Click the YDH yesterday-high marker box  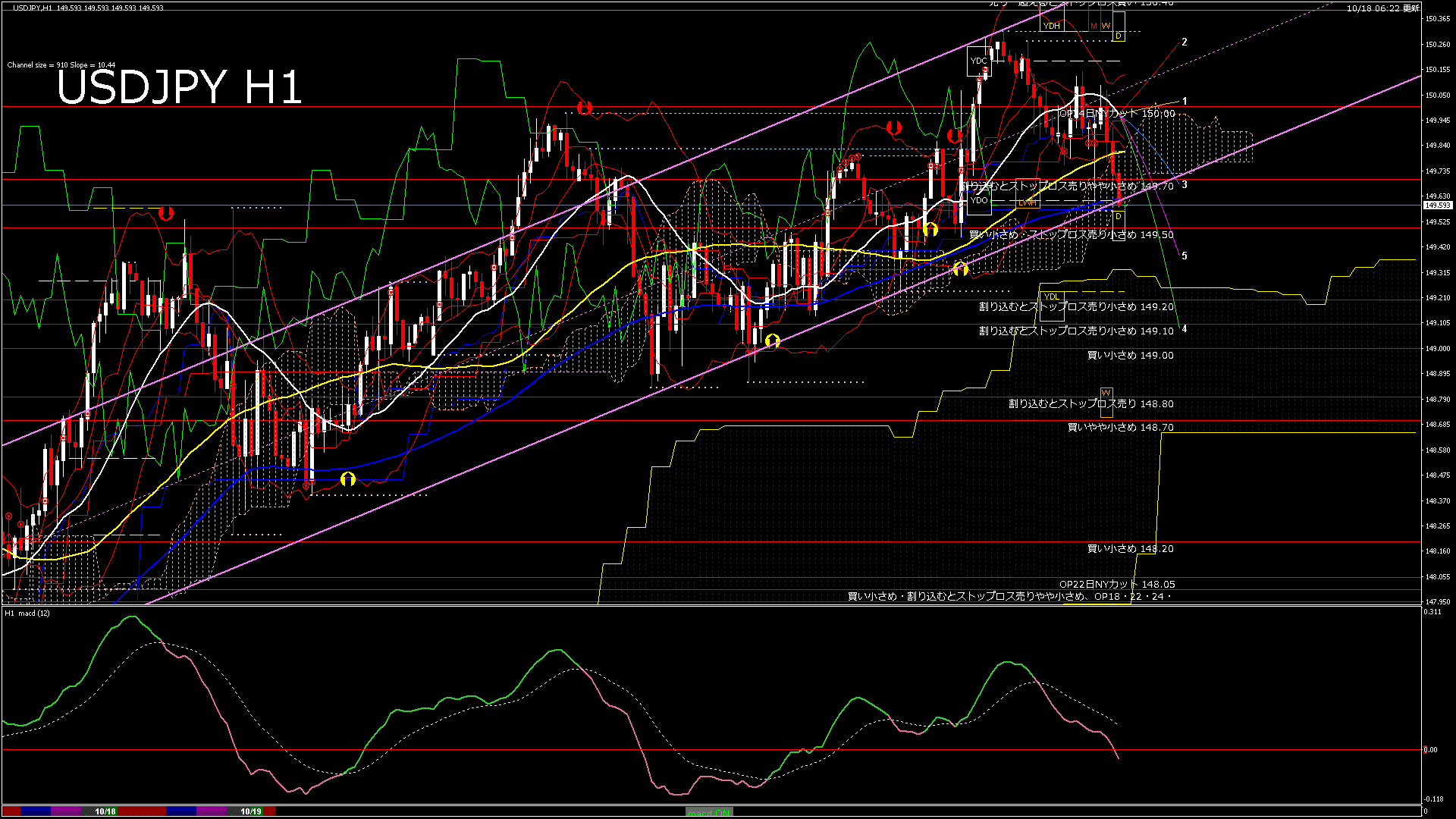click(1051, 26)
